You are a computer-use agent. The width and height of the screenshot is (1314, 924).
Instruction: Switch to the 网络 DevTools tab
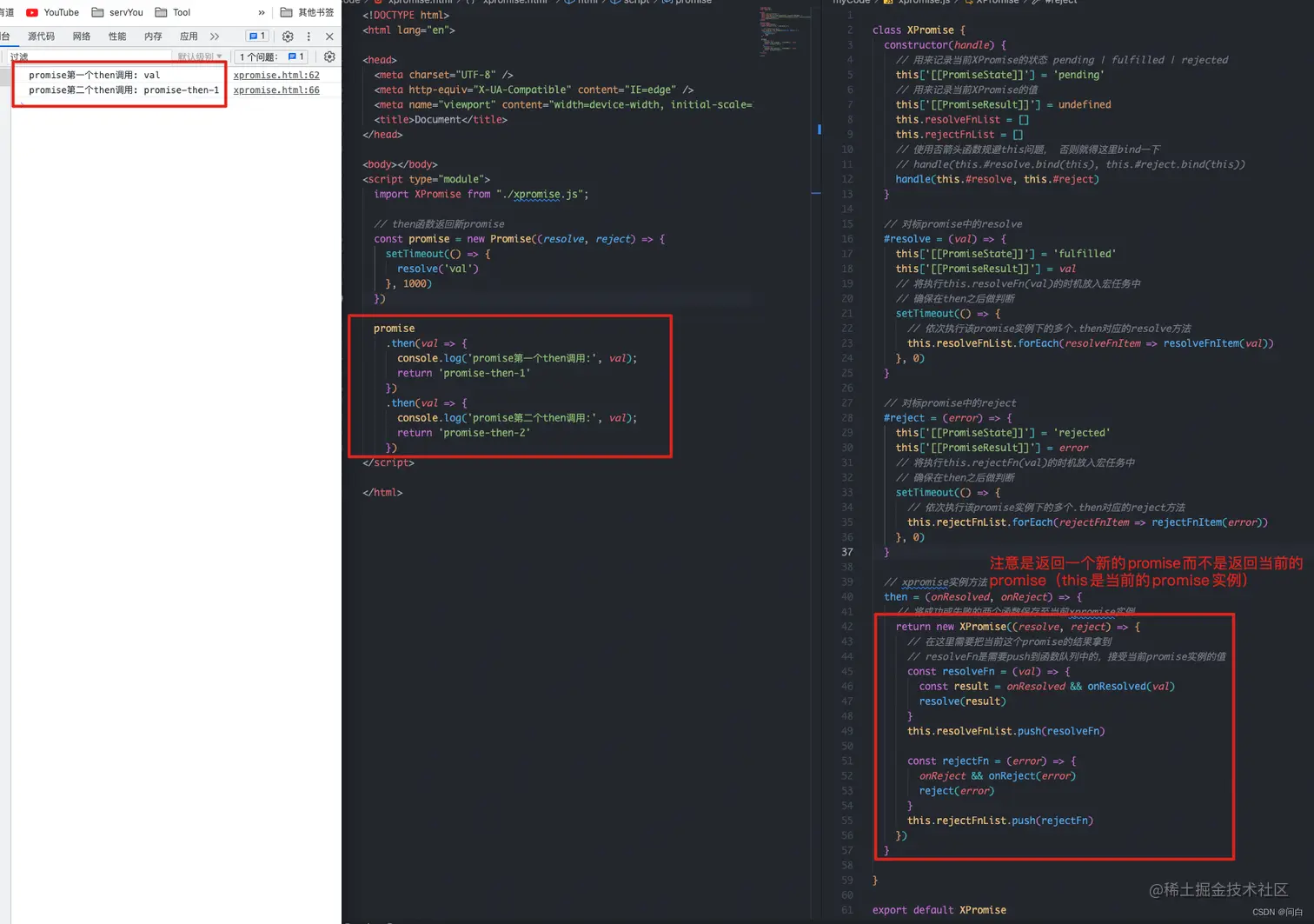82,37
